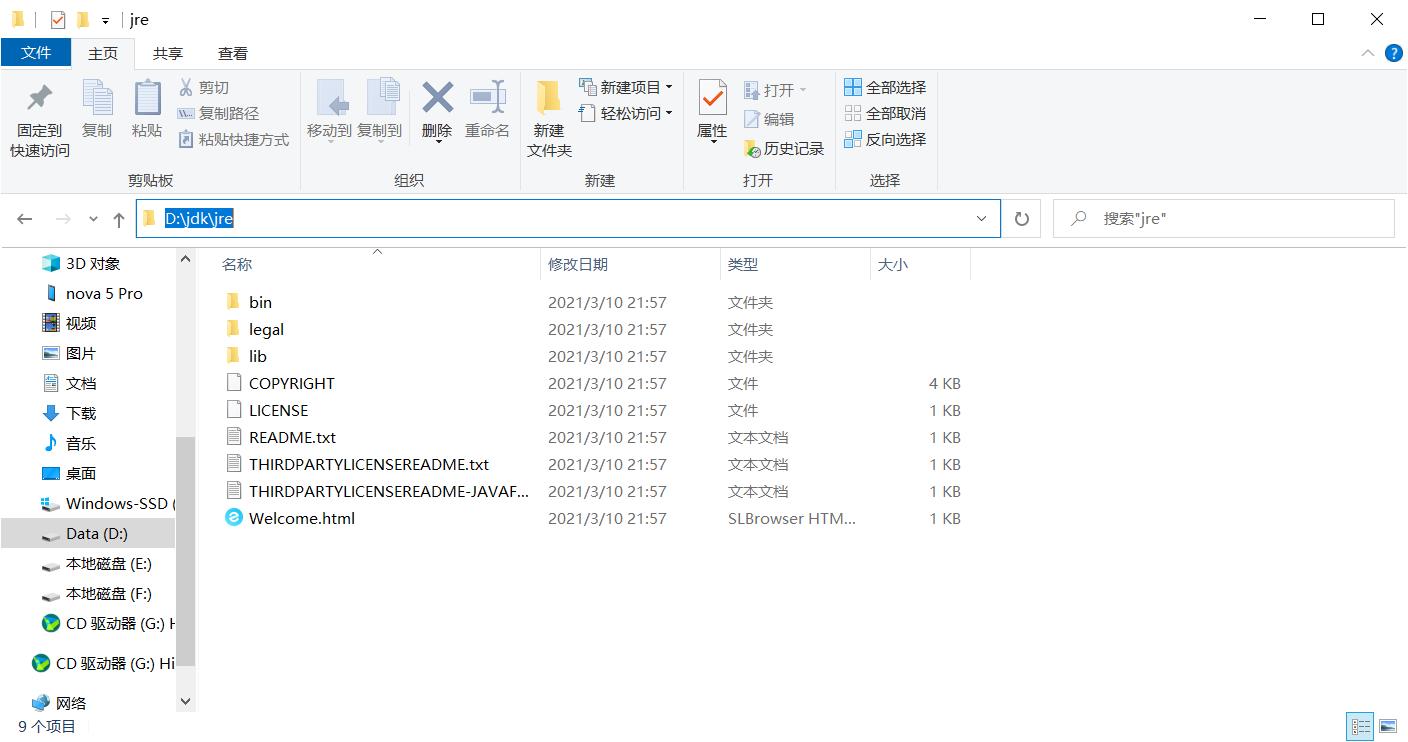Click the Rename (重命名) icon
Screen dimensions: 1408x742
pyautogui.click(x=487, y=98)
